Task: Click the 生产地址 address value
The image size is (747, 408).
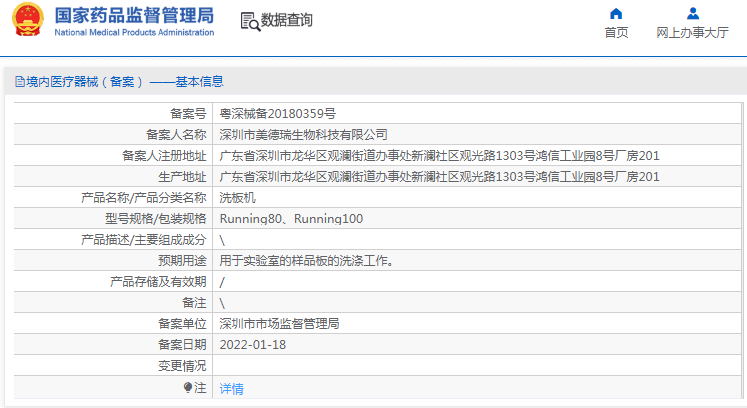Action: (x=439, y=176)
